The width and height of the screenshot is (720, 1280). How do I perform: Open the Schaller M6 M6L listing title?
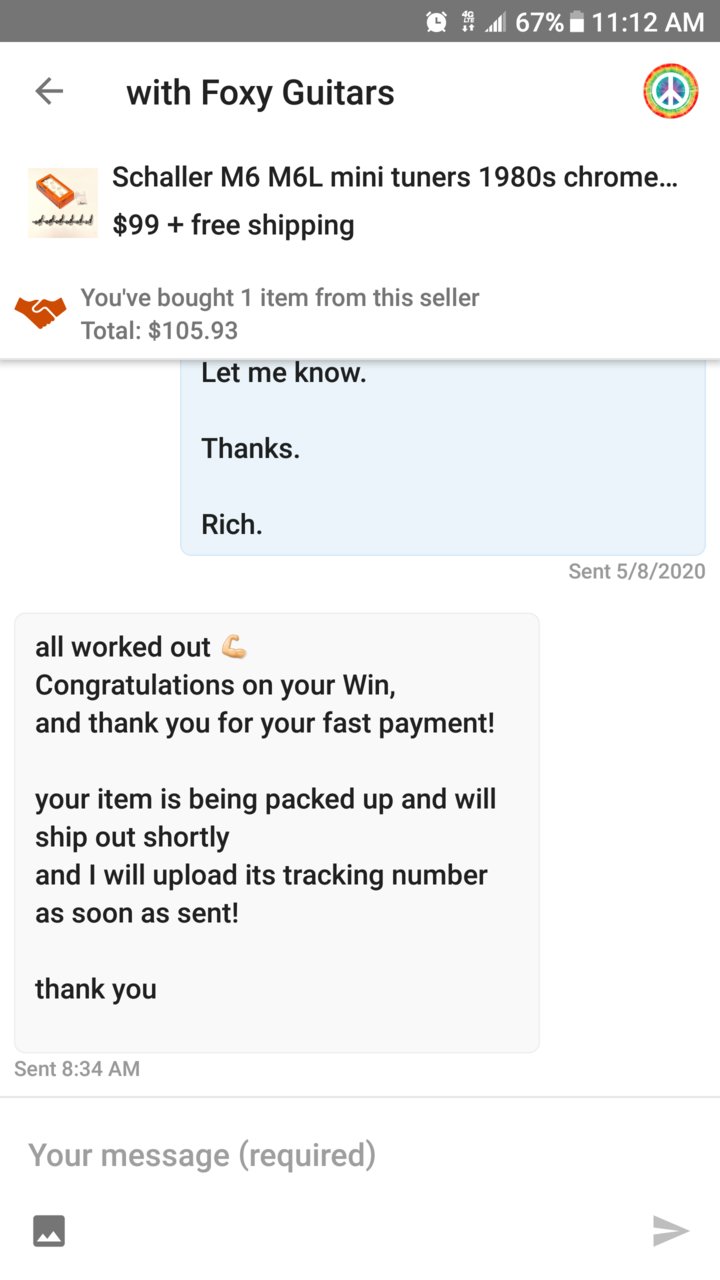tap(395, 178)
